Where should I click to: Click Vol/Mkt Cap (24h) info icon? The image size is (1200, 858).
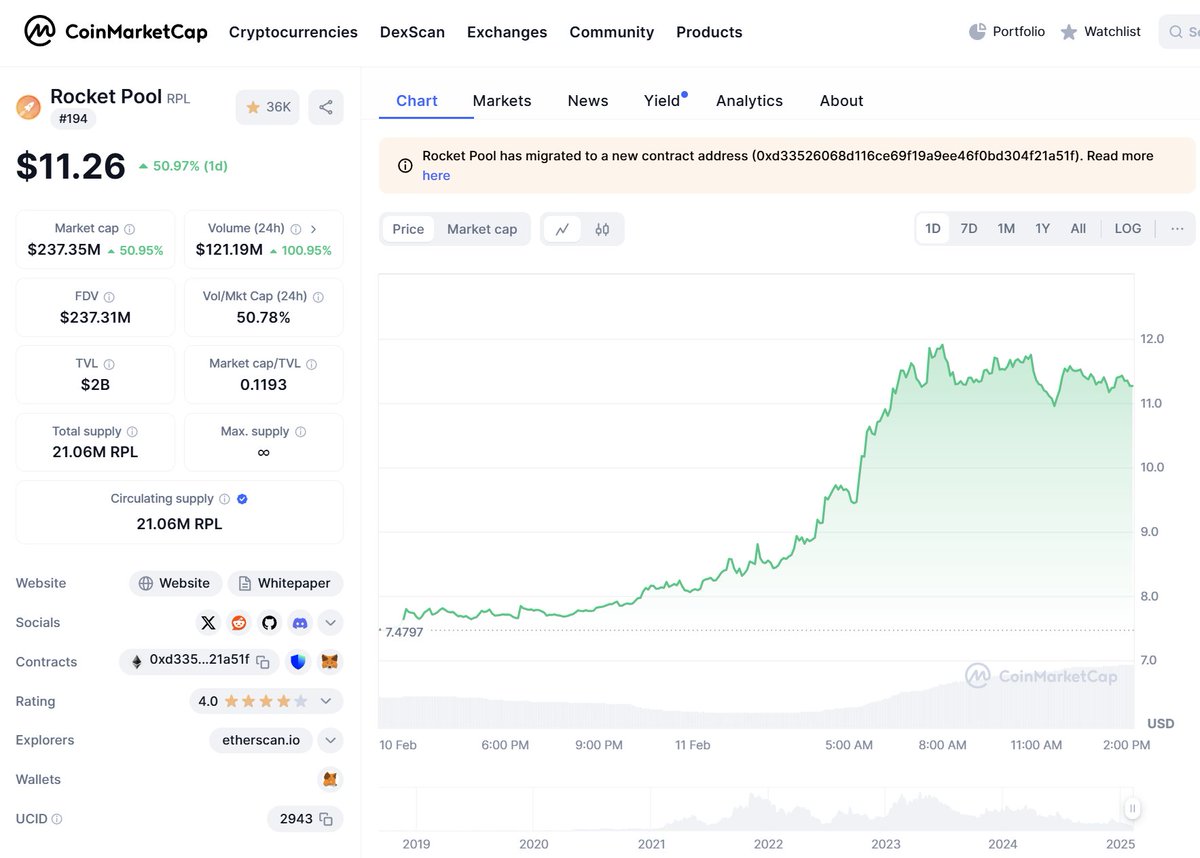point(318,297)
